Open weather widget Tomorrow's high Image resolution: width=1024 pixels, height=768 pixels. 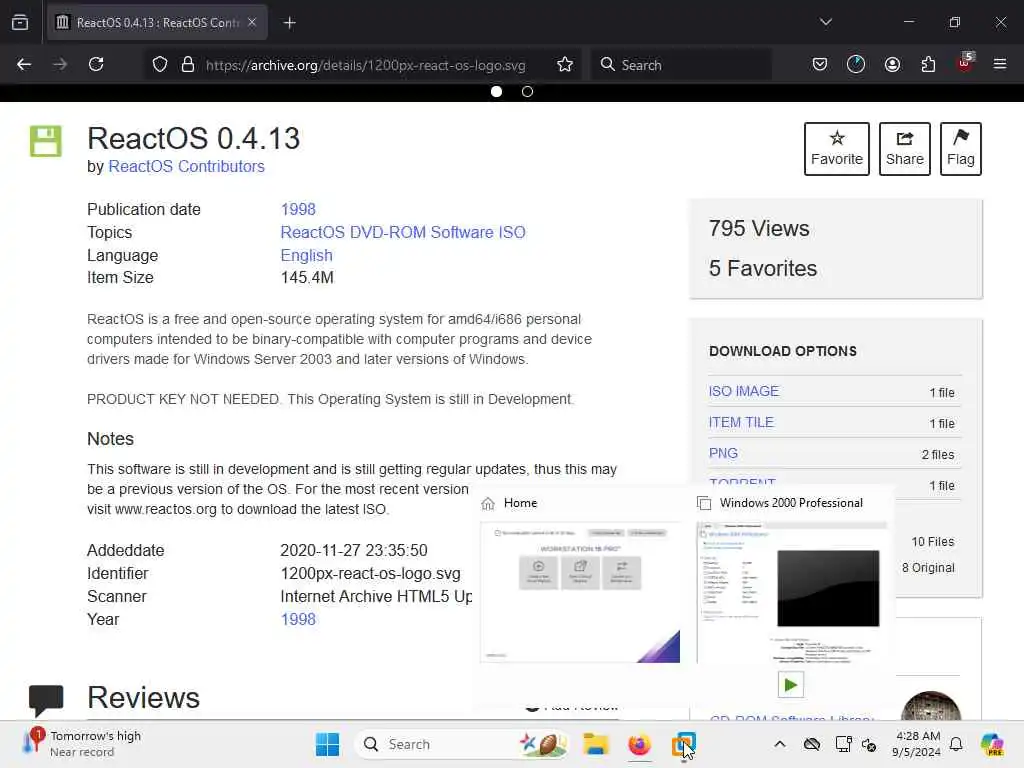point(82,744)
